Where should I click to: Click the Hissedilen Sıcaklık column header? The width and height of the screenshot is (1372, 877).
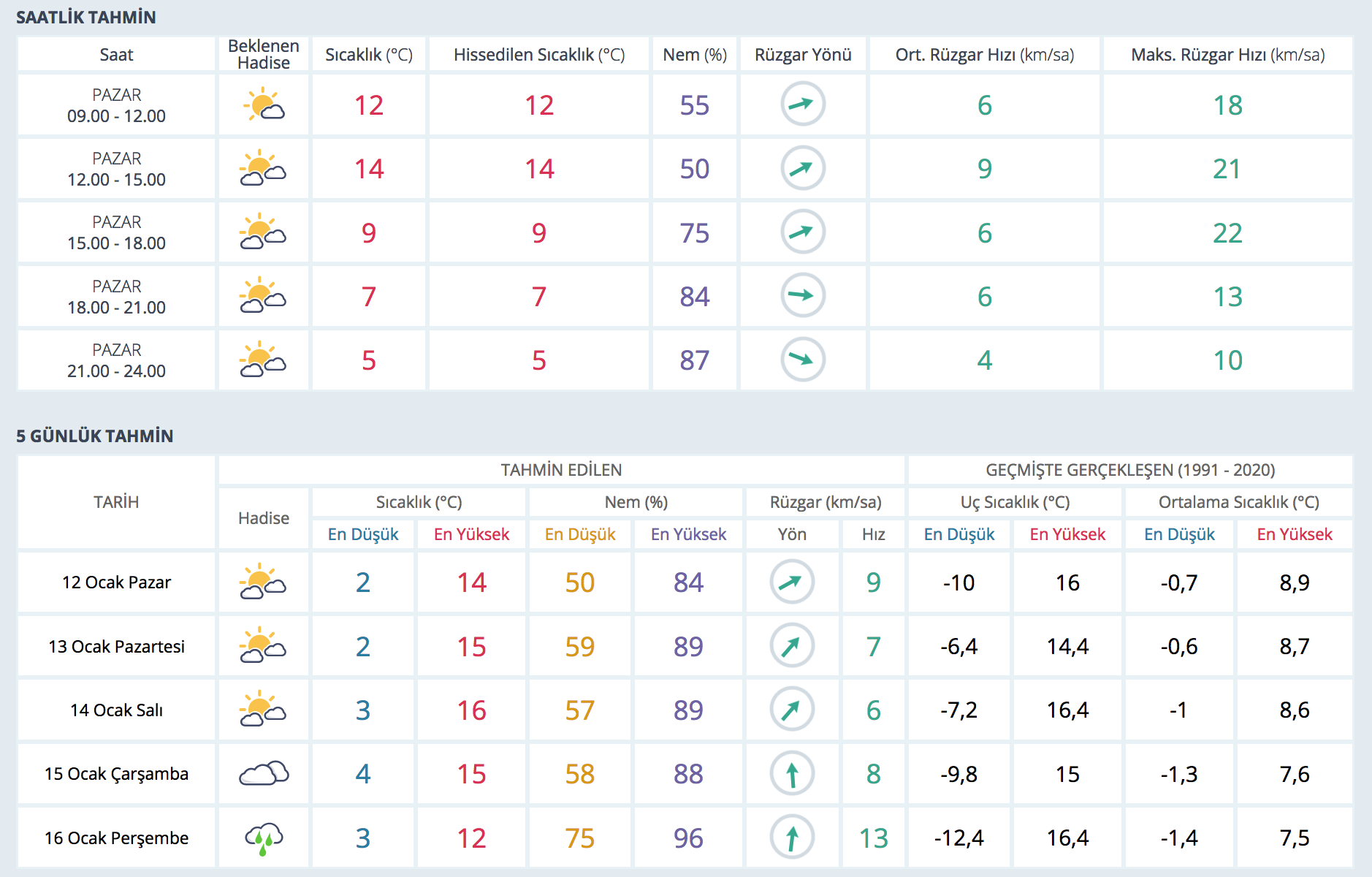[538, 55]
